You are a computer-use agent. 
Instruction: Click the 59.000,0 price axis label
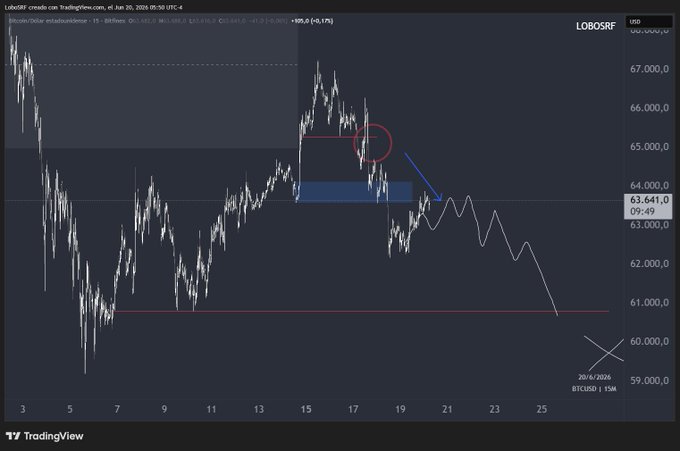[x=649, y=380]
